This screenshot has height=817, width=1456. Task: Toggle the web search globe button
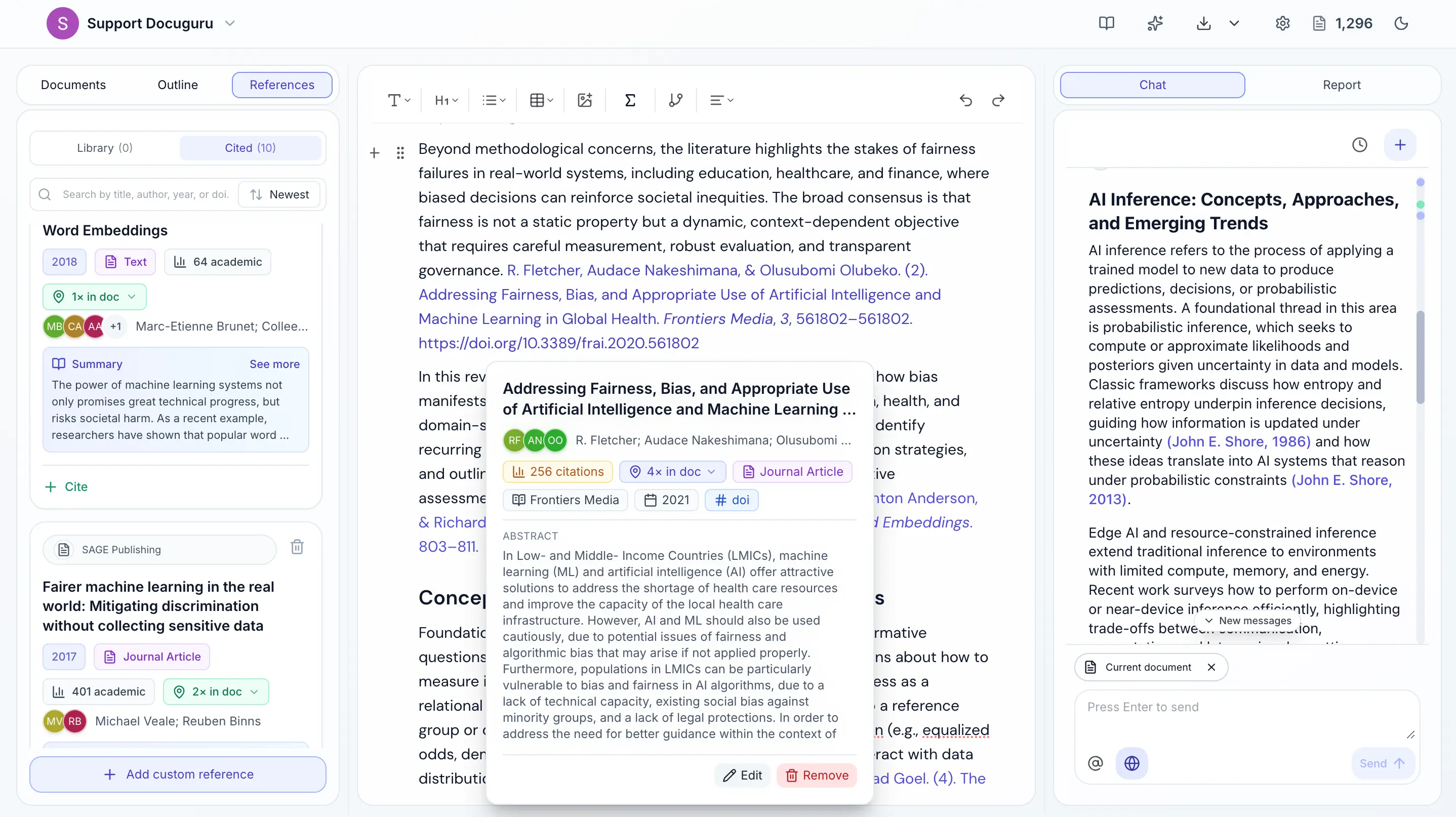pyautogui.click(x=1131, y=763)
